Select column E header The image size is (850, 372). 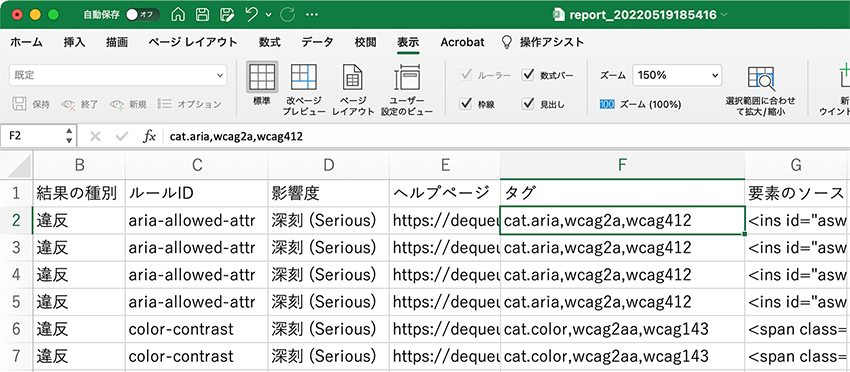(x=445, y=166)
